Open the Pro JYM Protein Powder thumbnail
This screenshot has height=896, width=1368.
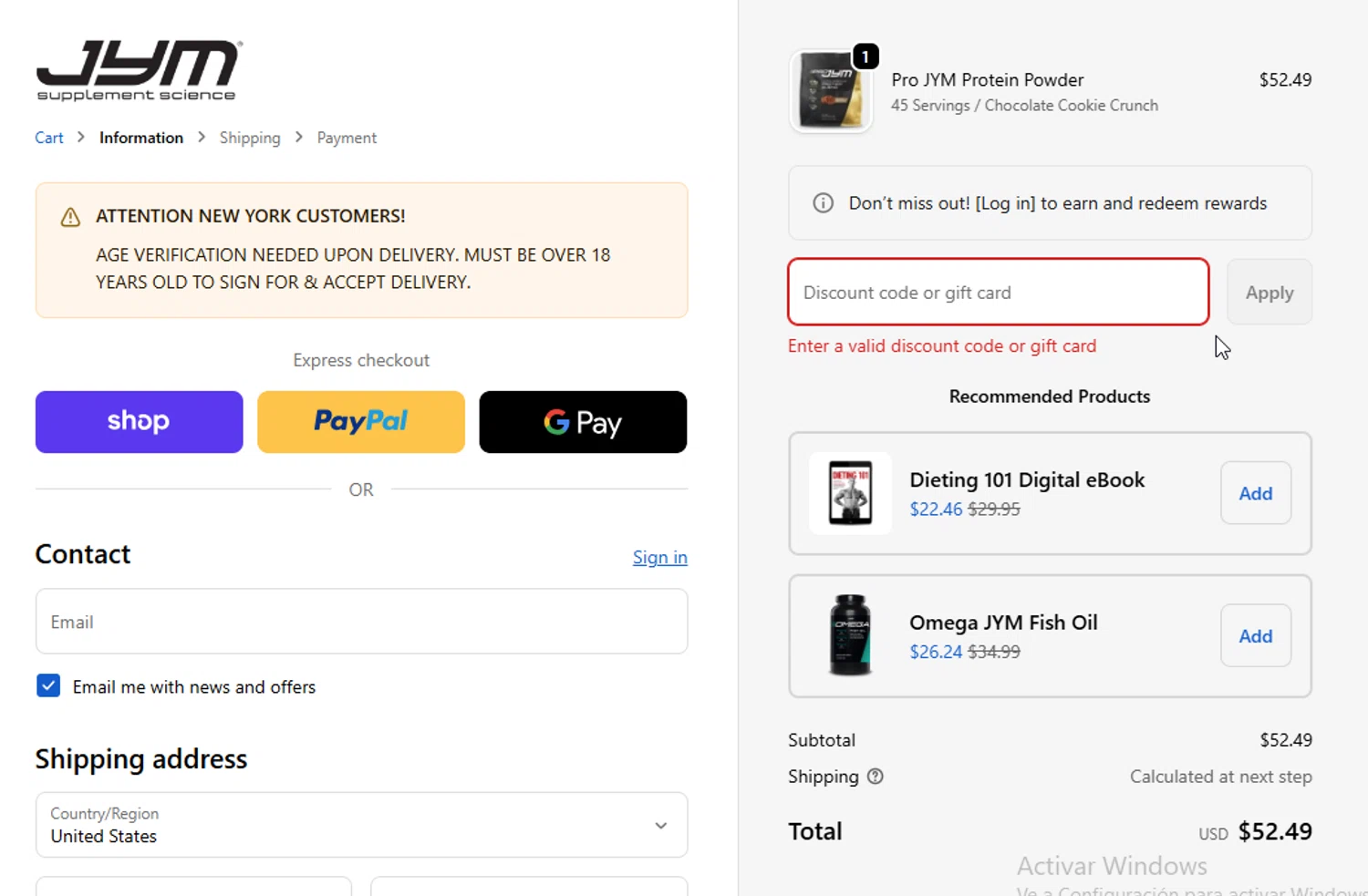click(x=830, y=91)
